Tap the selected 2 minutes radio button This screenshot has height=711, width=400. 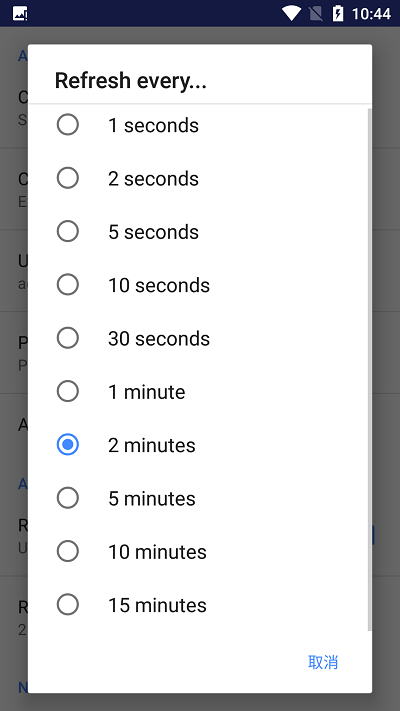coord(68,445)
